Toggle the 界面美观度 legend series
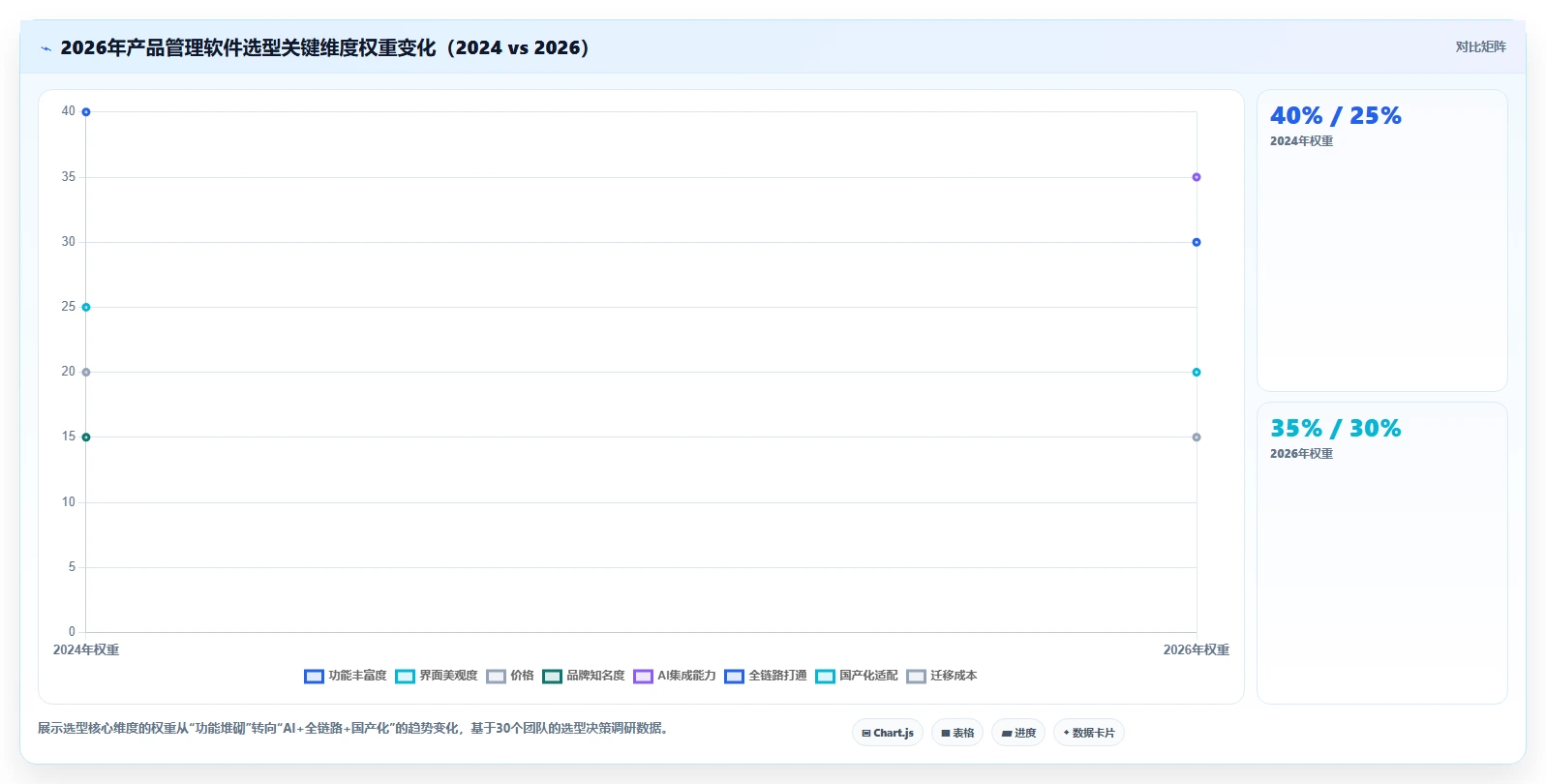The width and height of the screenshot is (1546, 784). pyautogui.click(x=437, y=676)
